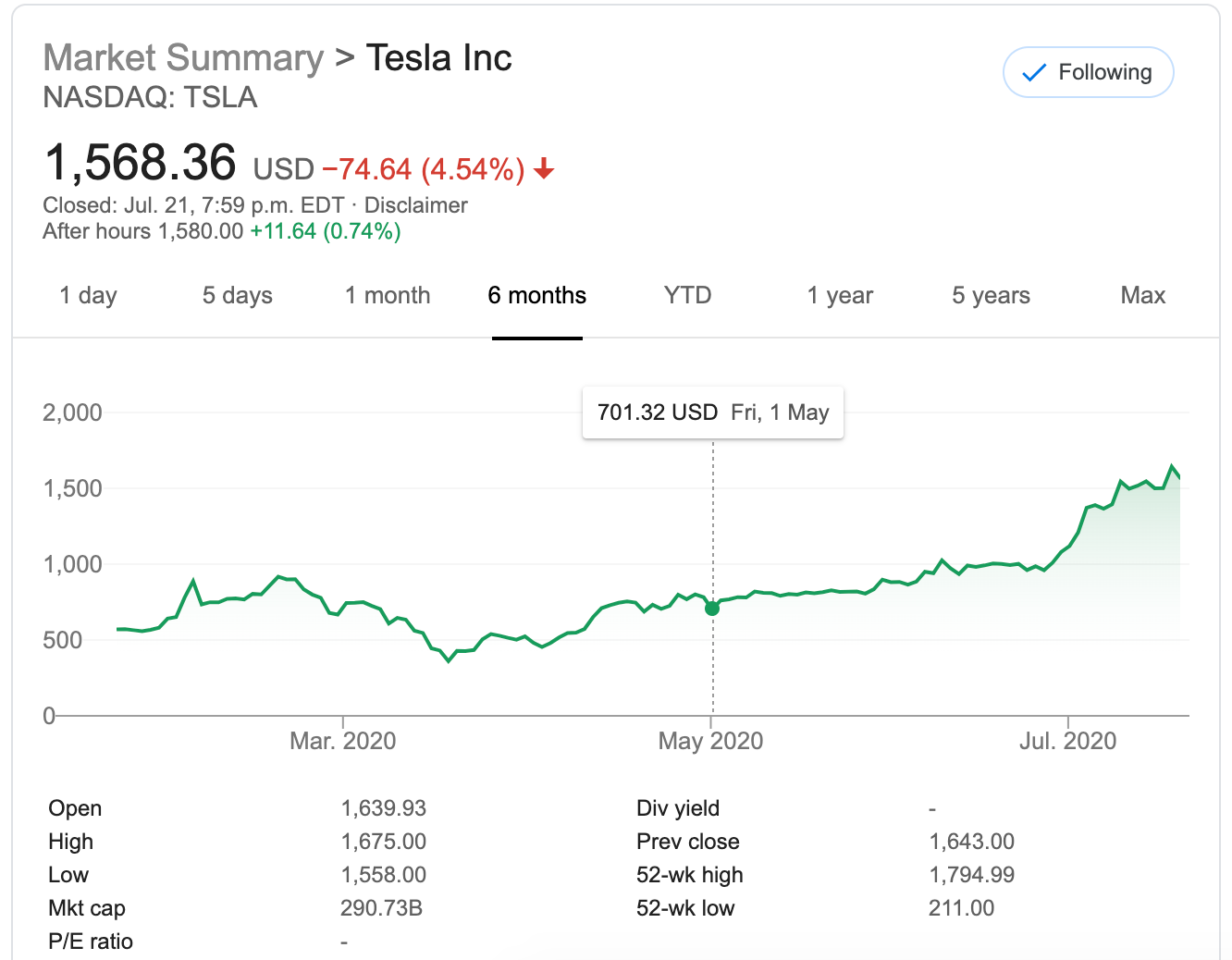Click the green dot on the chart line
Screen dimensions: 1232x960
(x=712, y=608)
